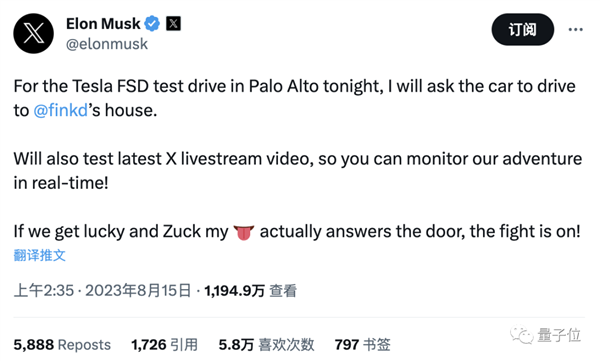Click the blue verified checkmark badge
600x361 pixels.
pos(152,24)
